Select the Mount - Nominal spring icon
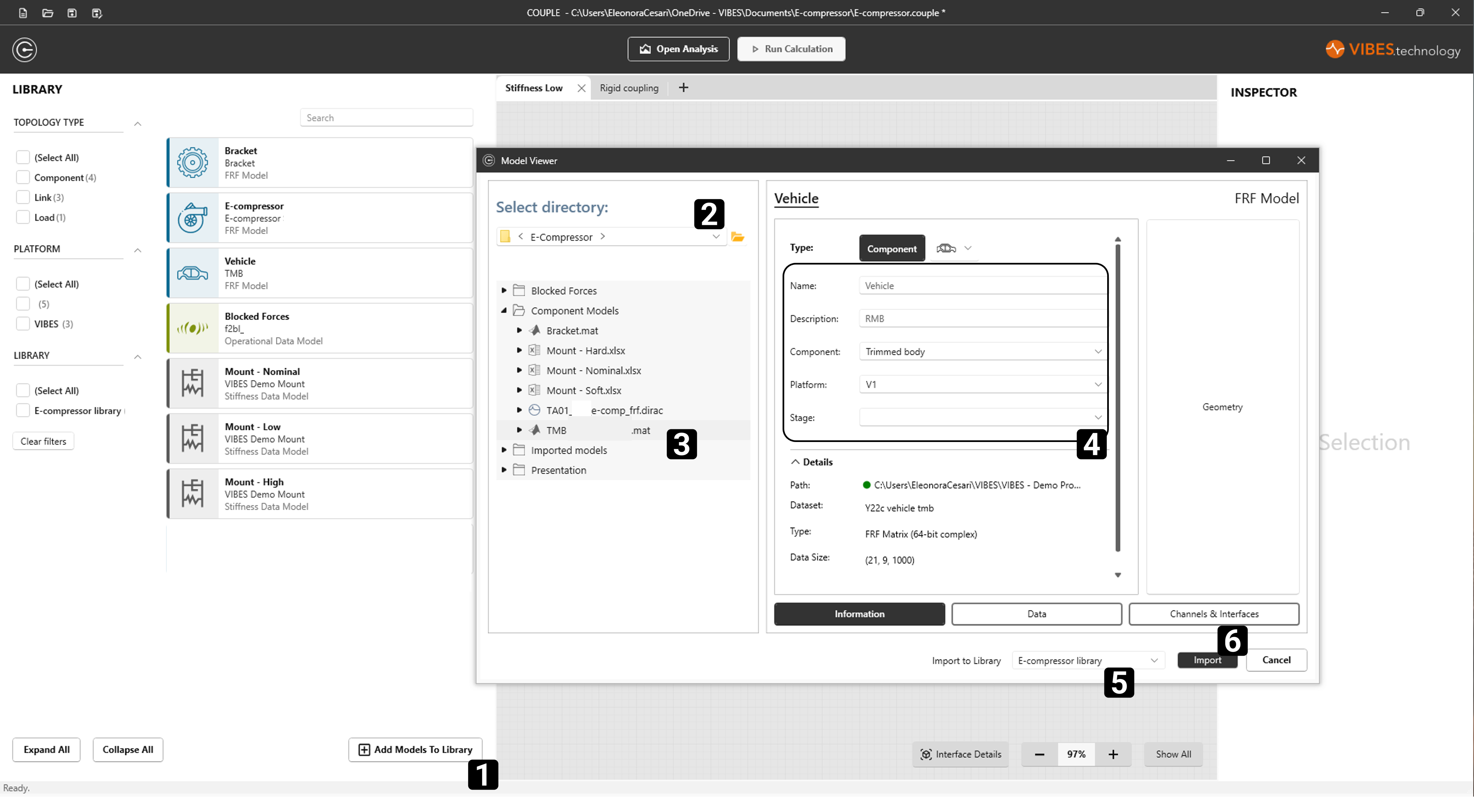 (192, 383)
